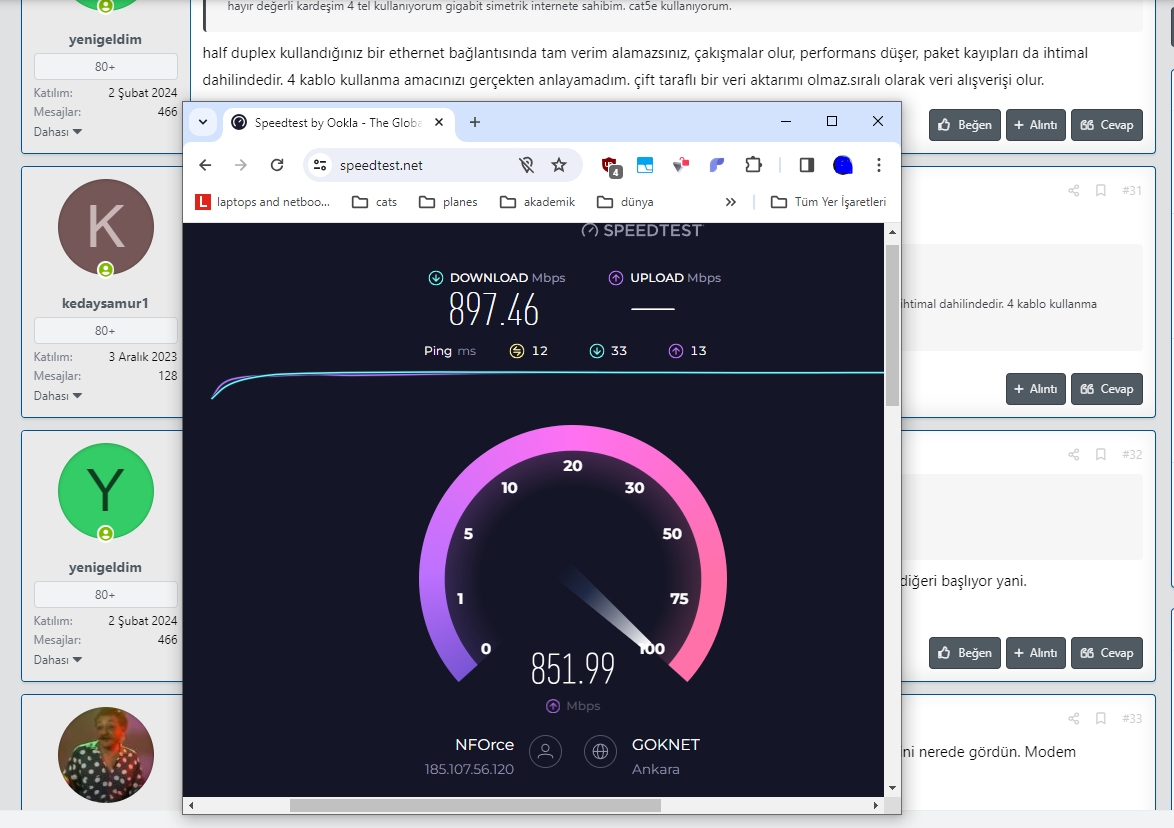Click Cevap on post #31
This screenshot has width=1174, height=828.
(x=1107, y=389)
